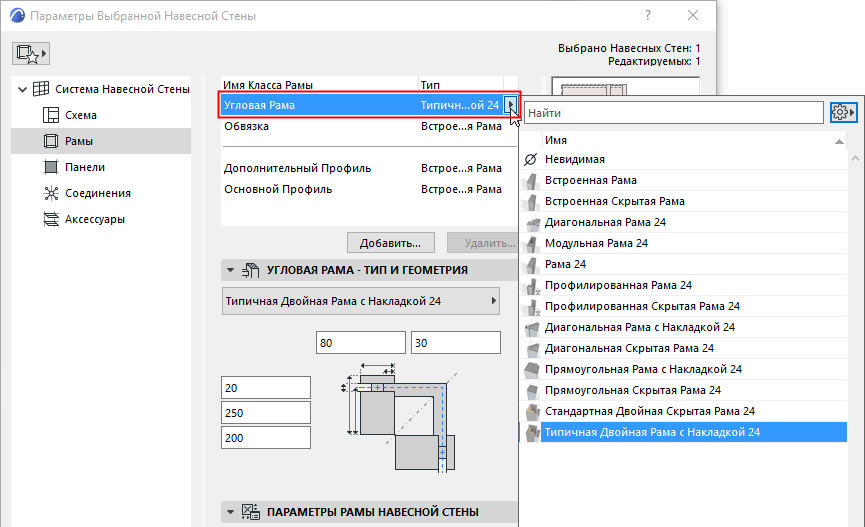This screenshot has height=527, width=865.
Task: Click the Добавить... button
Action: (391, 243)
